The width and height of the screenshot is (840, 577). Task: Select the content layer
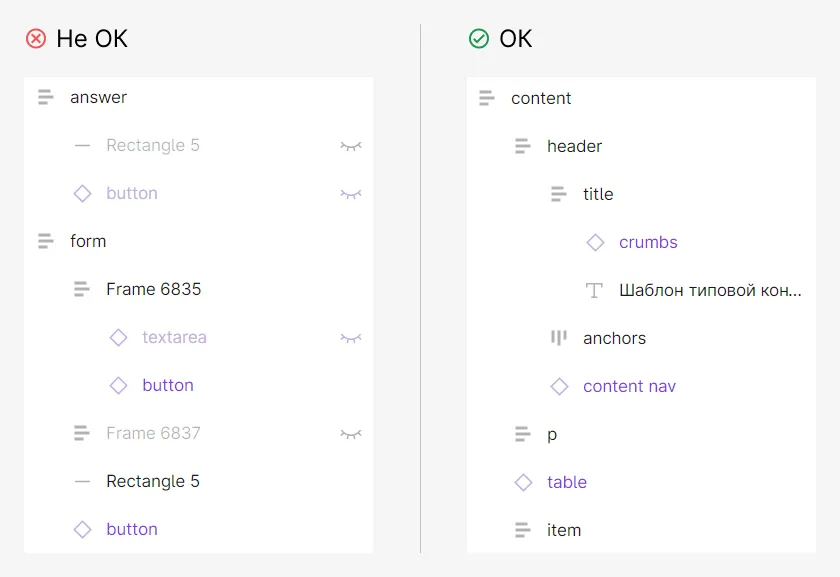click(x=641, y=98)
